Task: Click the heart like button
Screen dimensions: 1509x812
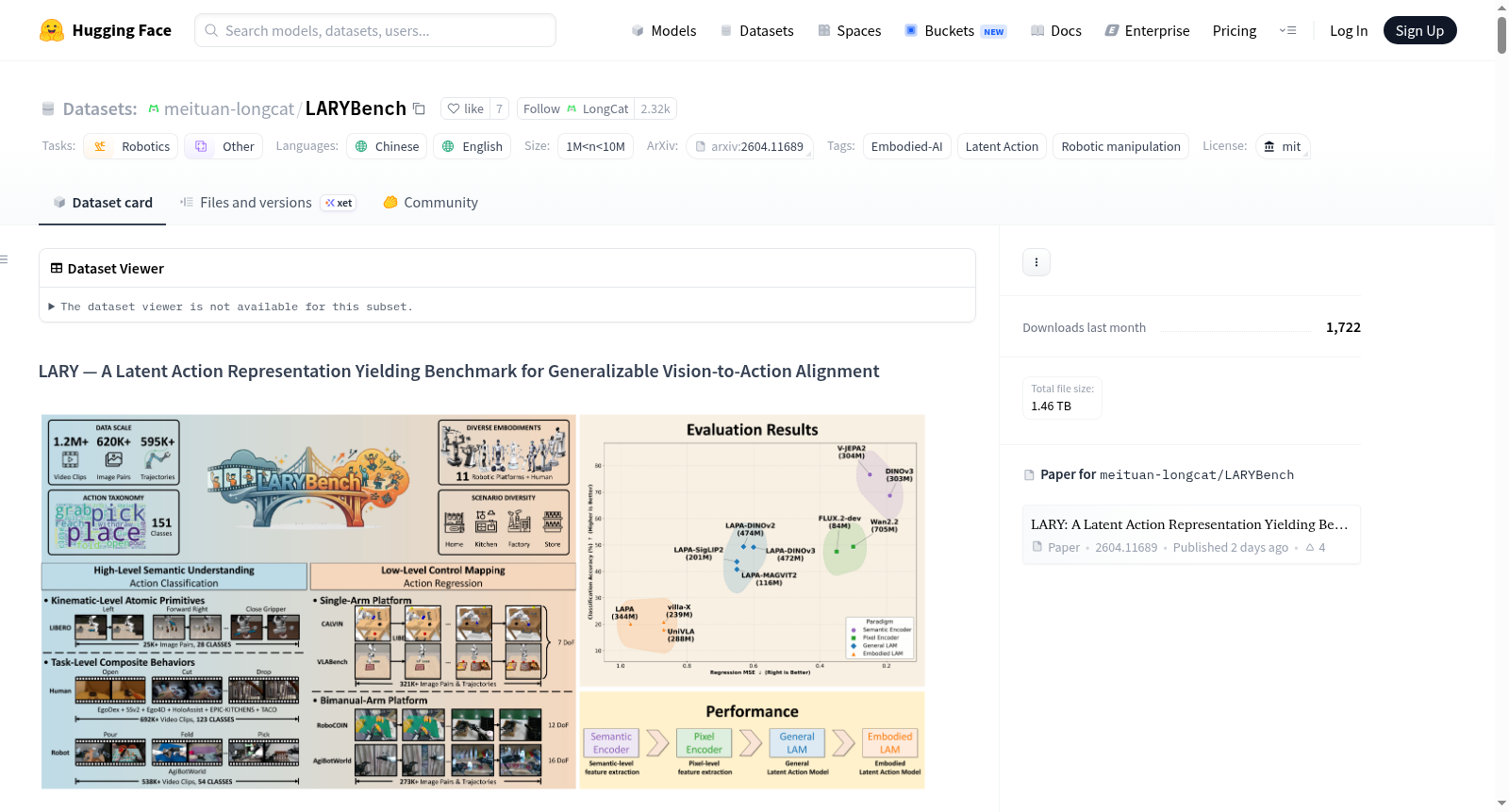Action: tap(465, 108)
